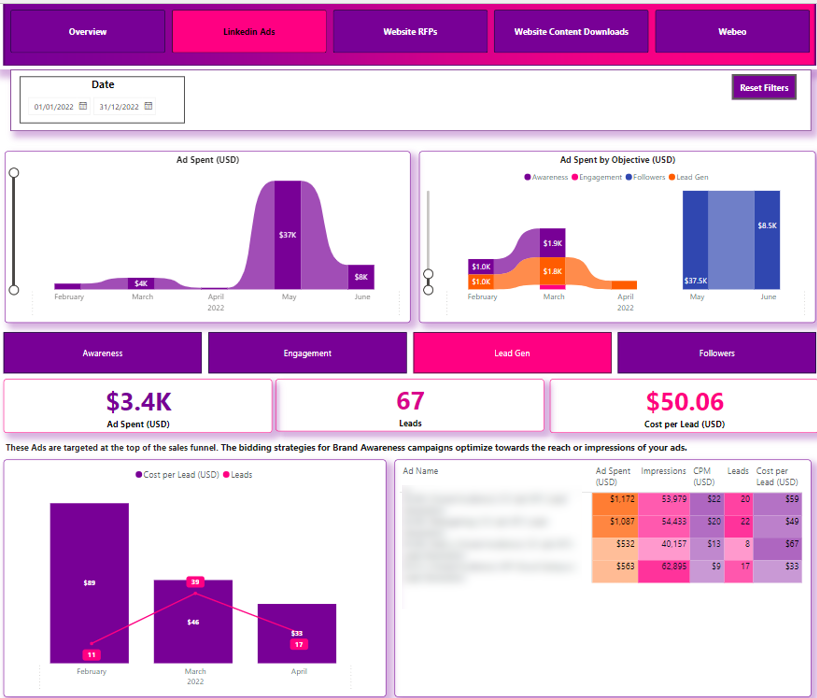The height and width of the screenshot is (698, 817).
Task: Click the Engagement legend item in Objective chart
Action: pos(597,177)
